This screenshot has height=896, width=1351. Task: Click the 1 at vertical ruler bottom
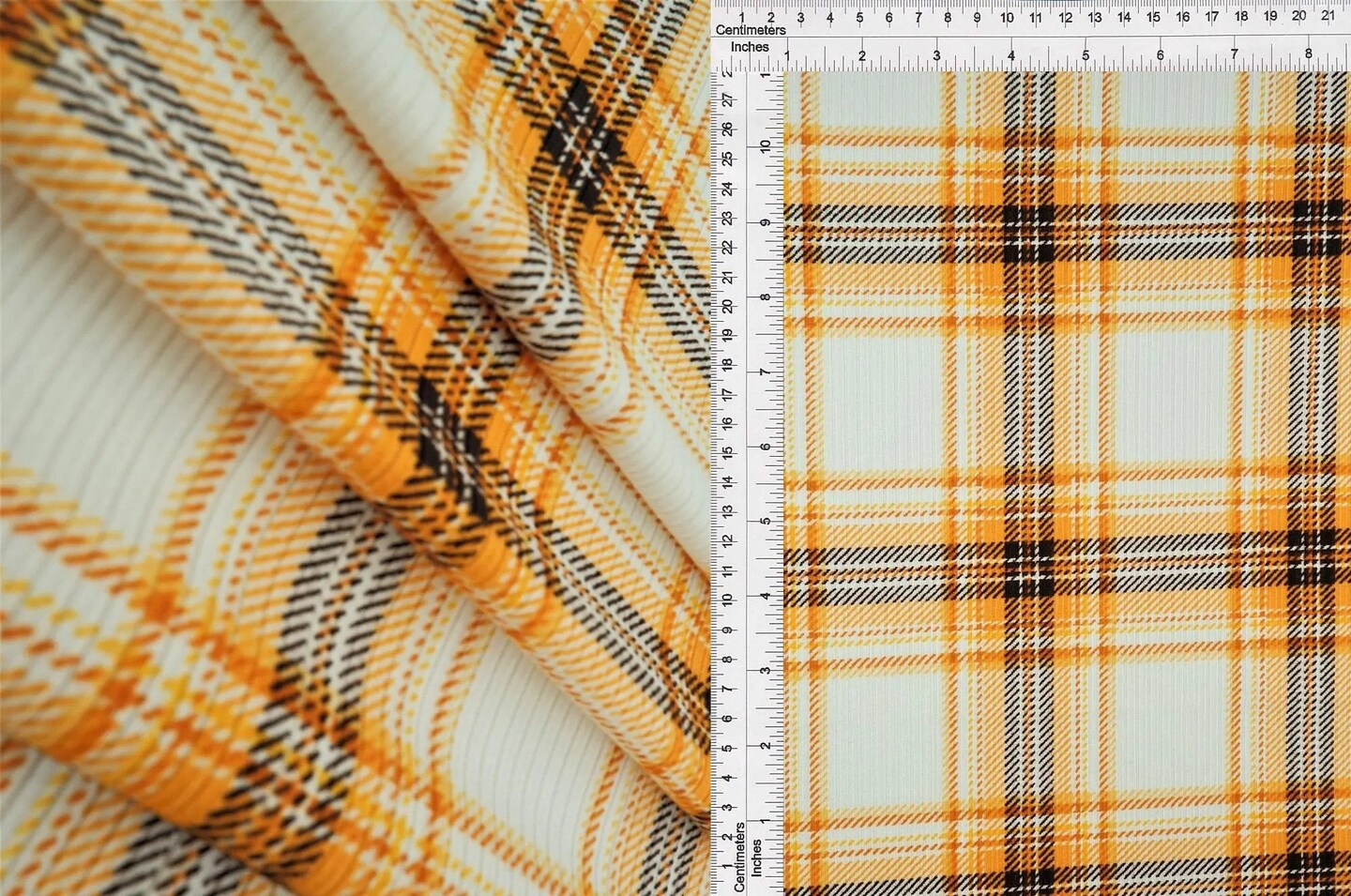tap(727, 865)
